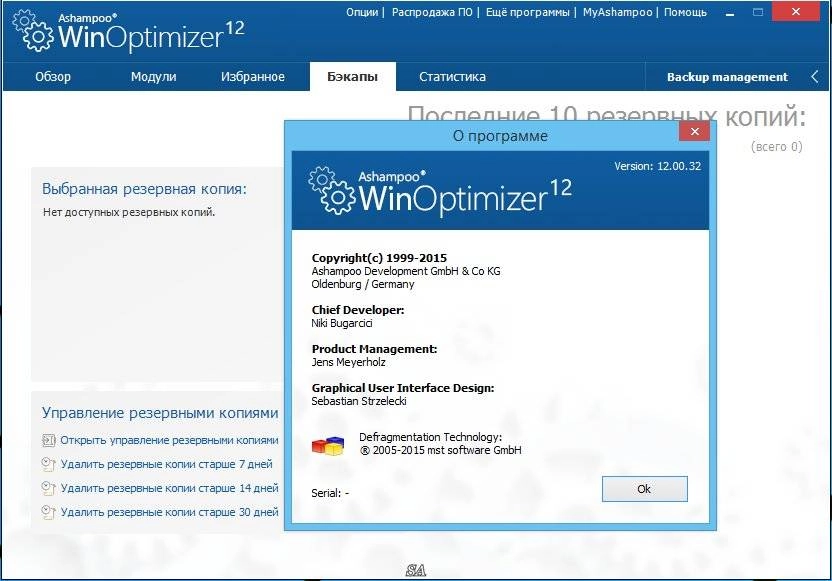Open the Обзор tab
This screenshot has width=832, height=581.
[53, 77]
